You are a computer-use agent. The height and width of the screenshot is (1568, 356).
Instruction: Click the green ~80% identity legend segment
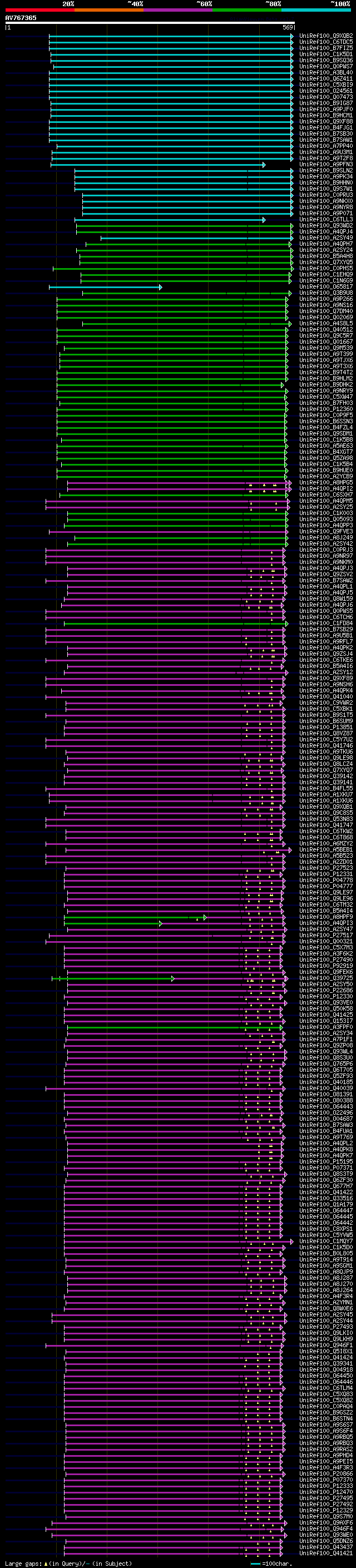point(246,10)
